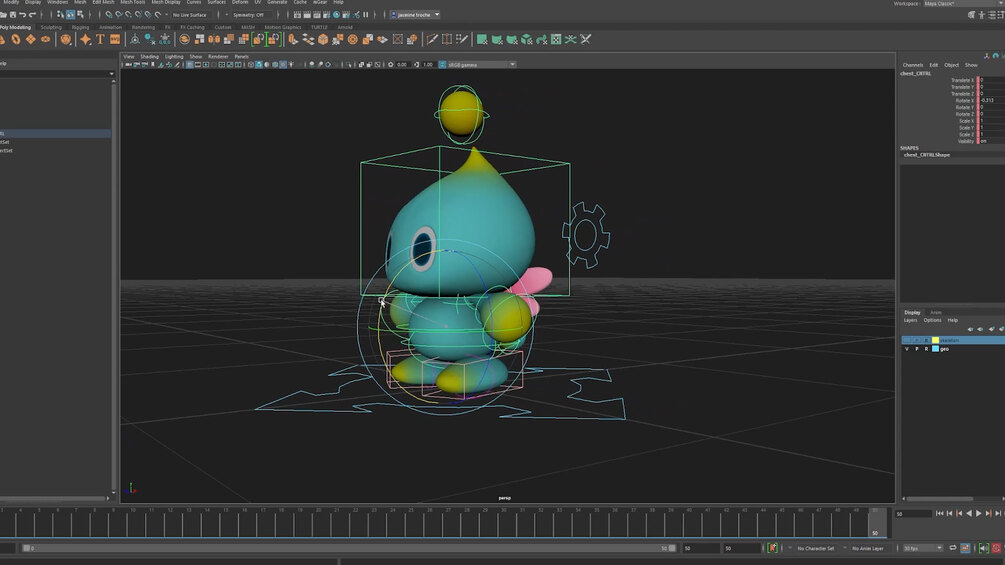1005x565 pixels.
Task: Toggle select by component type icon
Action: click(x=80, y=15)
